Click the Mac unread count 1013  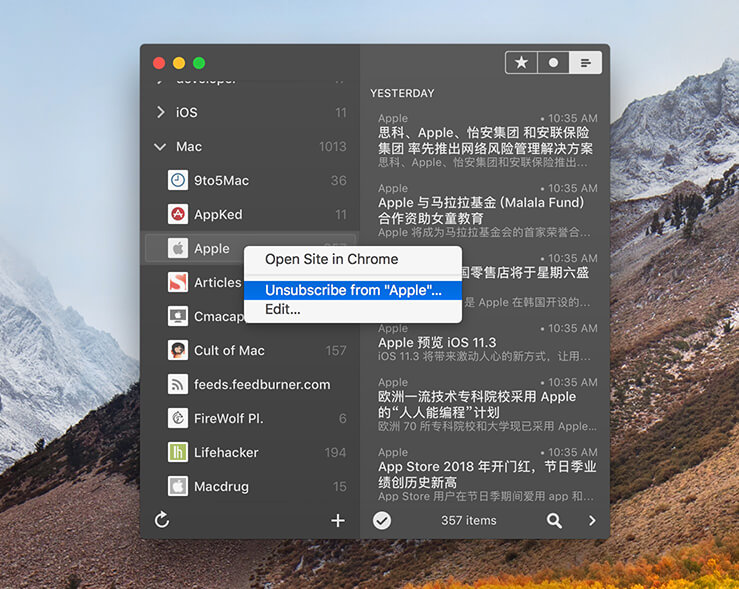pos(333,147)
